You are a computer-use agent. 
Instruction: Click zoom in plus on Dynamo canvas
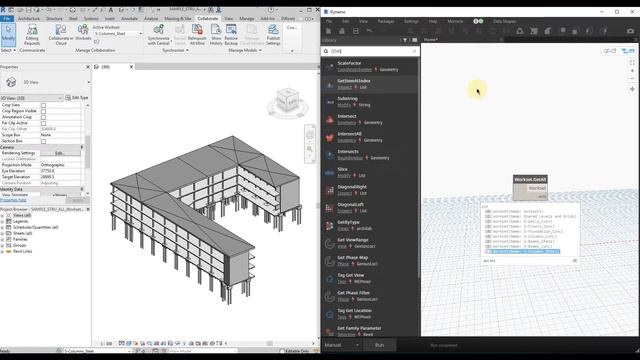(632, 71)
